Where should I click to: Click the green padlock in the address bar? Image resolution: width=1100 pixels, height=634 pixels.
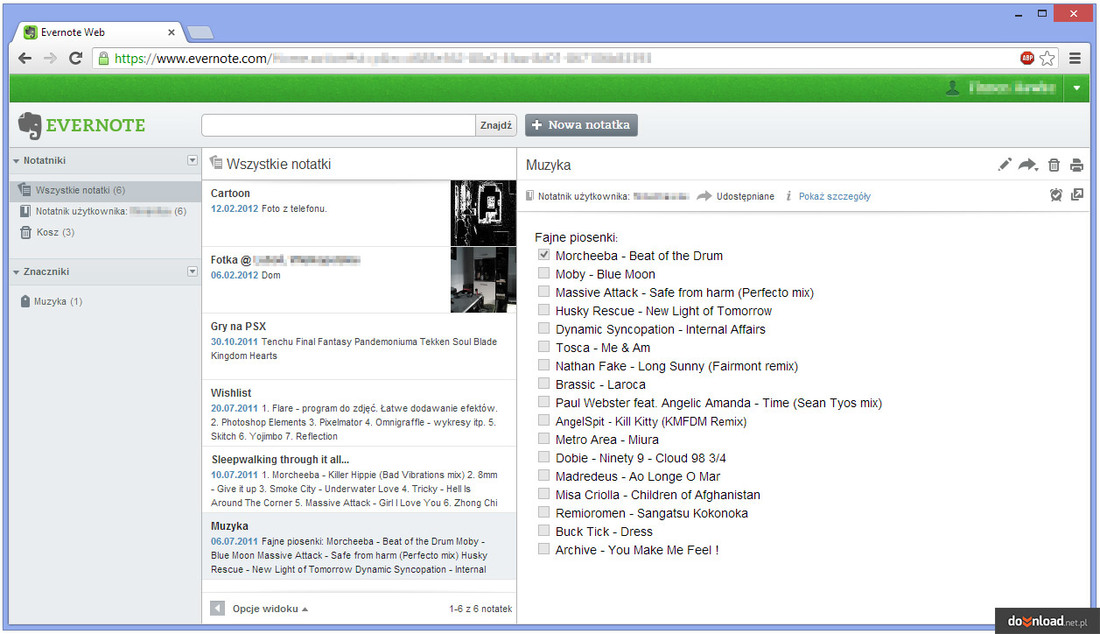(x=104, y=58)
